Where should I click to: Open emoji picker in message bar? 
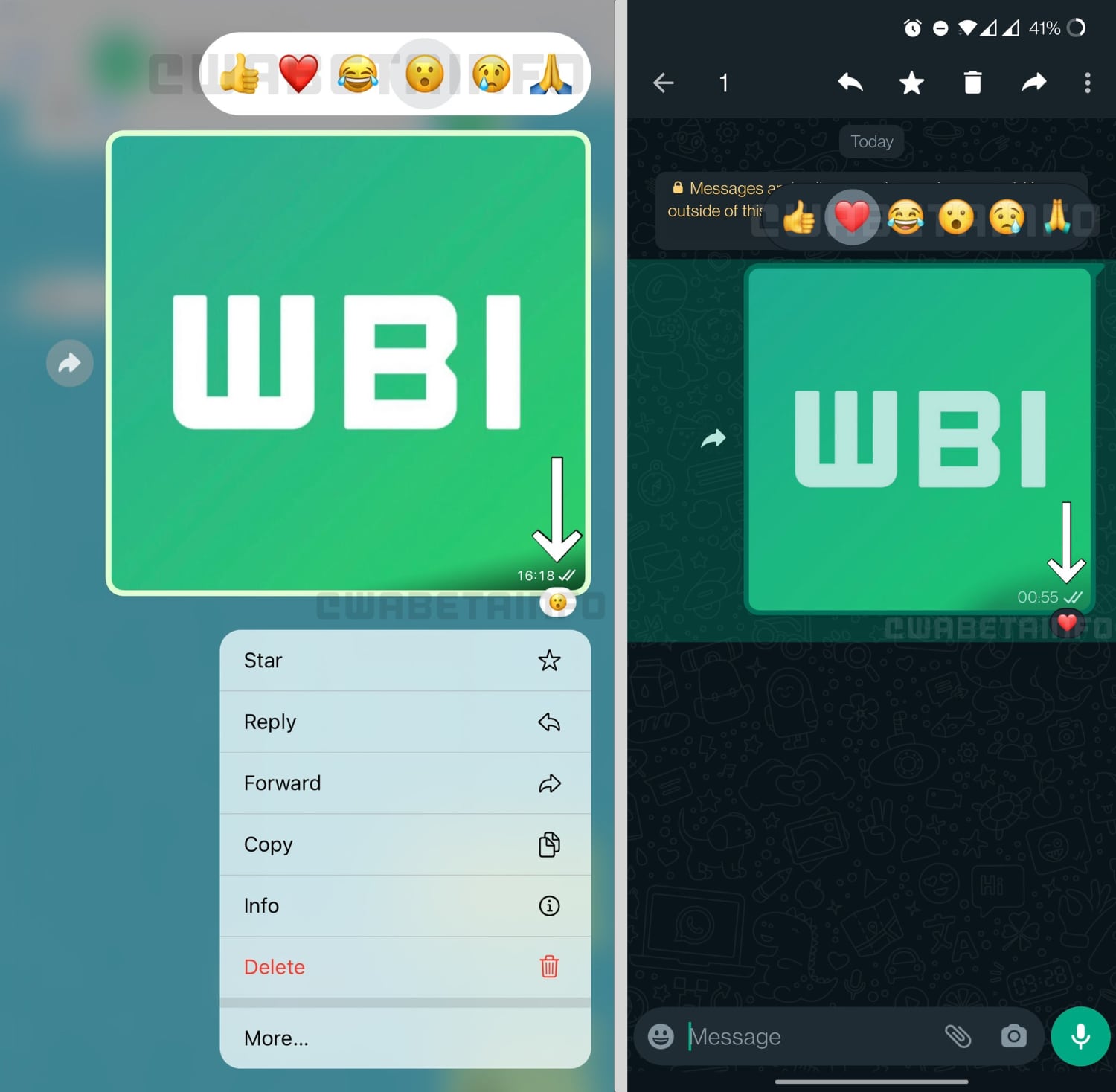pos(661,1036)
